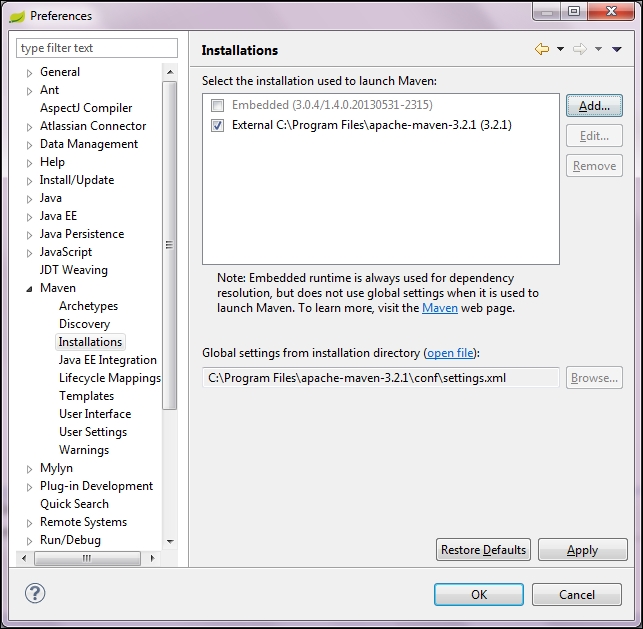The image size is (643, 629).
Task: Select Maven User Settings page
Action: 93,432
